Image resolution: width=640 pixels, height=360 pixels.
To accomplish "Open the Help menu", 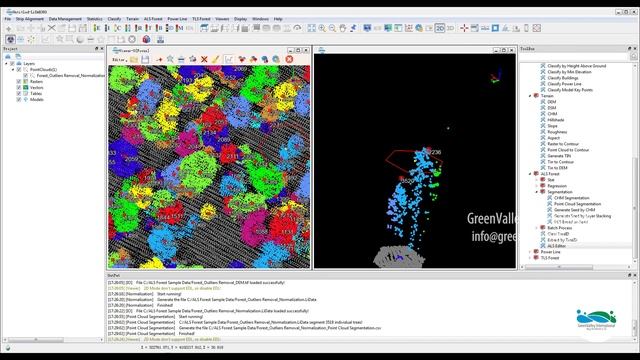I will tap(278, 19).
